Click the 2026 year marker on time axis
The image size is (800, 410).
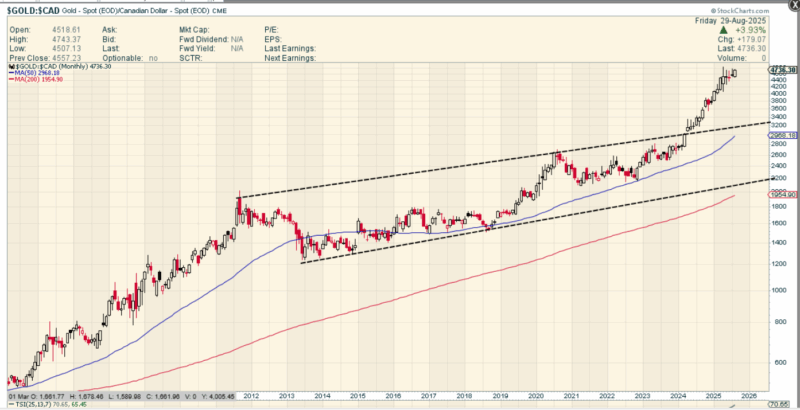(x=748, y=396)
